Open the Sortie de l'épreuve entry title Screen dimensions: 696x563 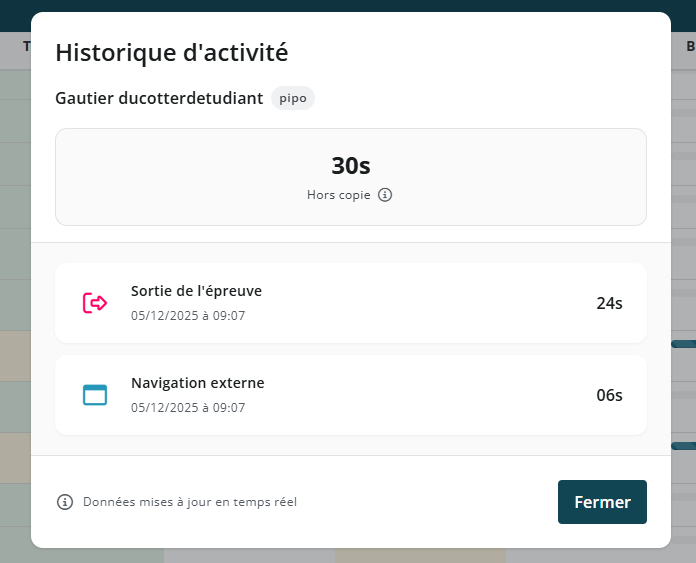coord(196,291)
